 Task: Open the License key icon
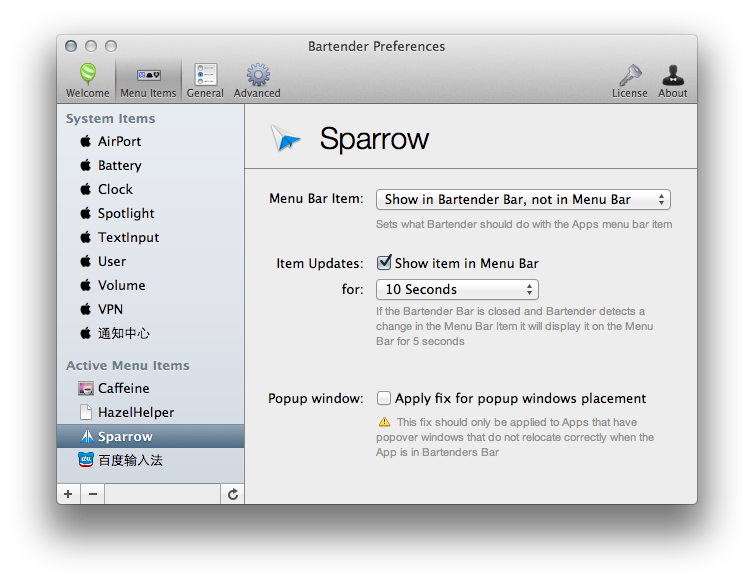pos(629,75)
